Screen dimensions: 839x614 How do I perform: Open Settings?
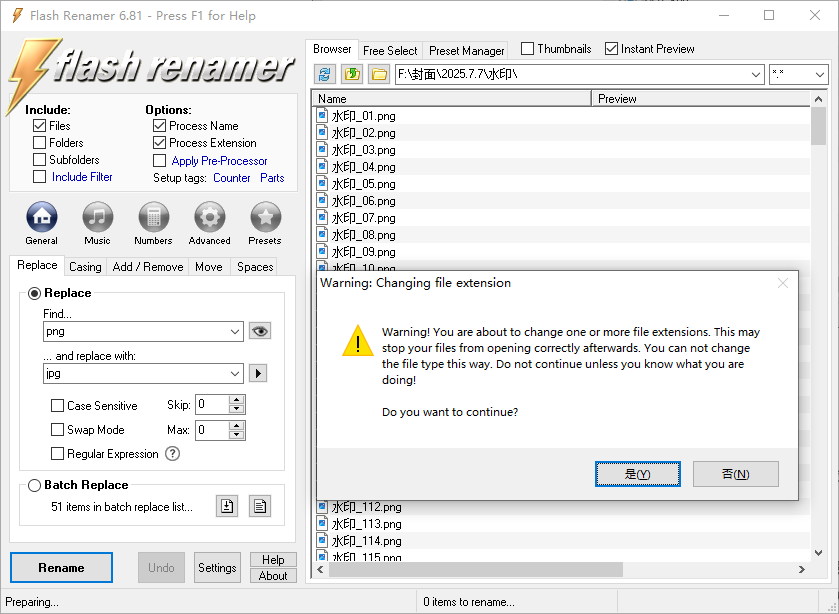tap(217, 567)
